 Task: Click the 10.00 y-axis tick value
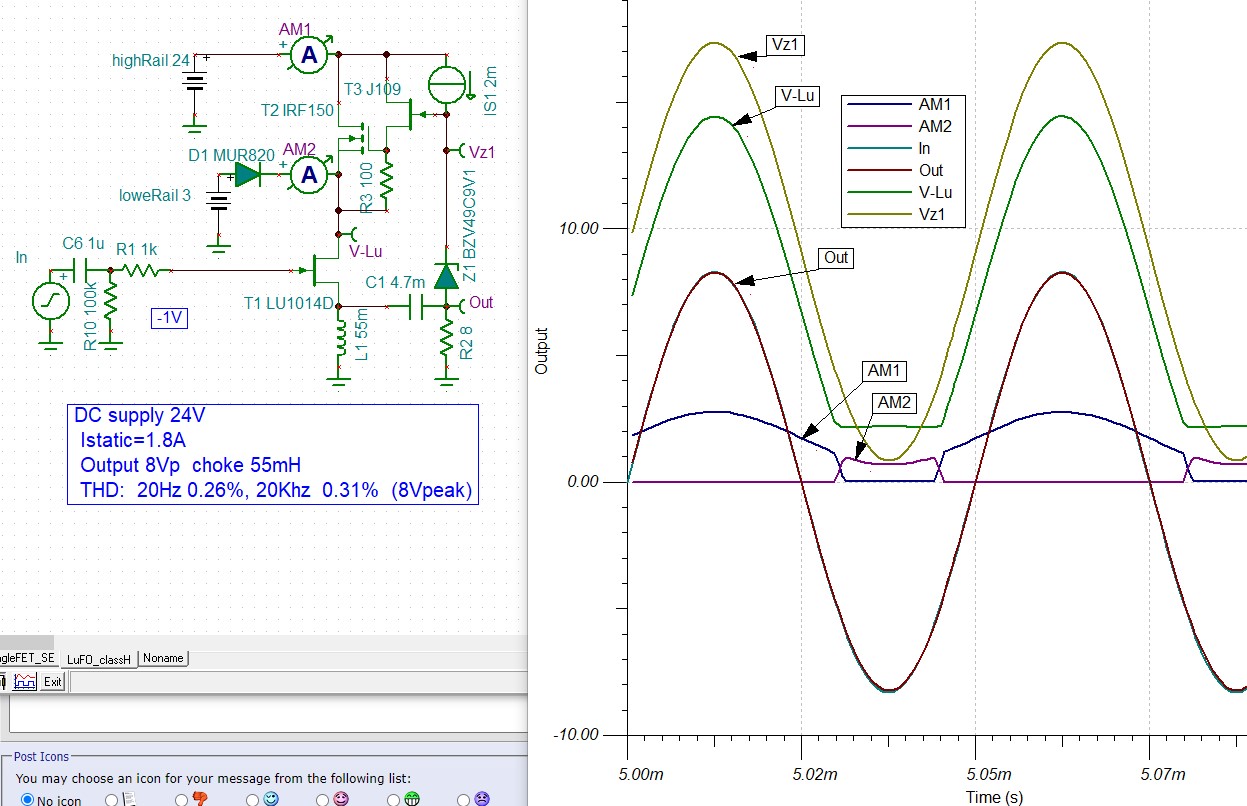(579, 228)
